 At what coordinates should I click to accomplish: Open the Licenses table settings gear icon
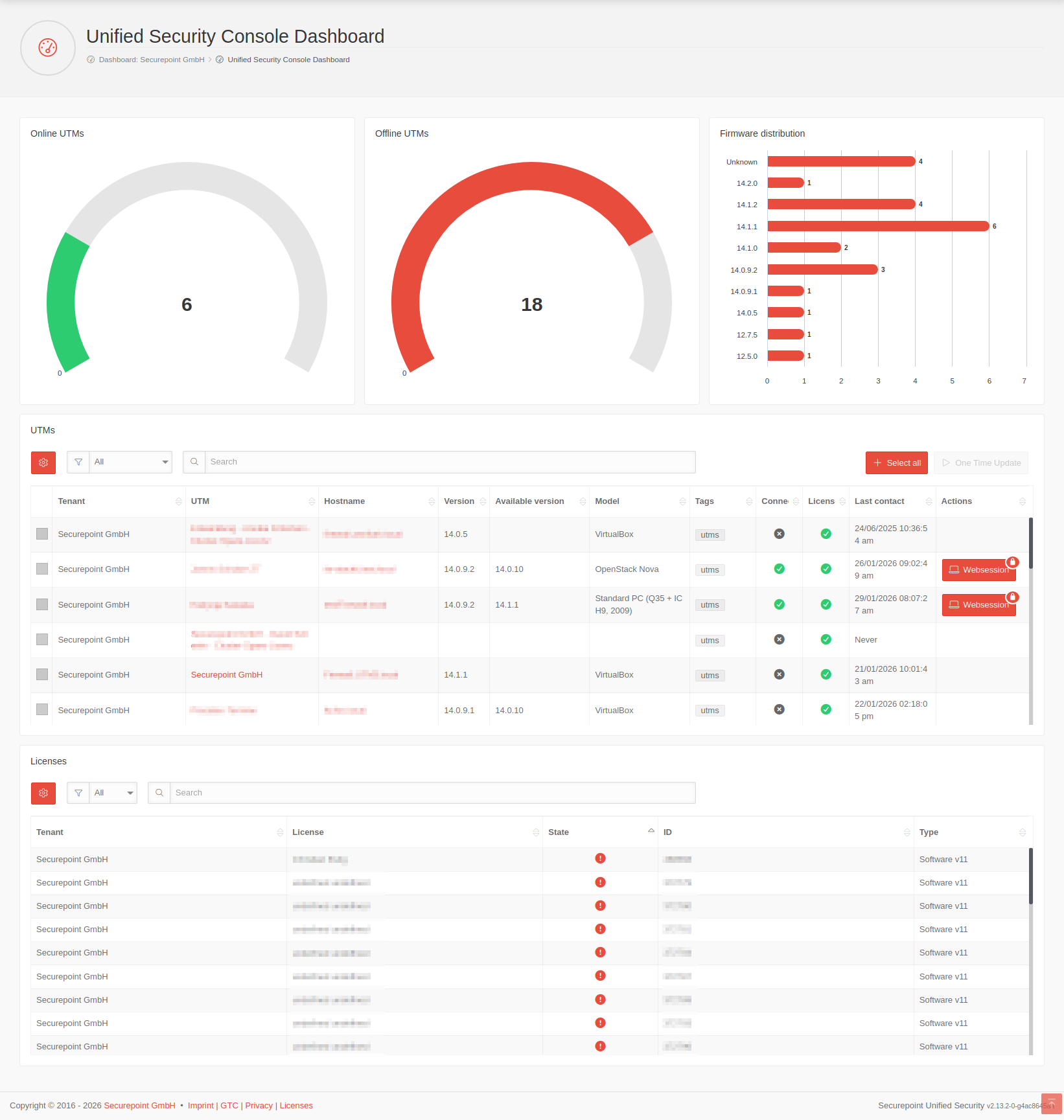tap(43, 793)
